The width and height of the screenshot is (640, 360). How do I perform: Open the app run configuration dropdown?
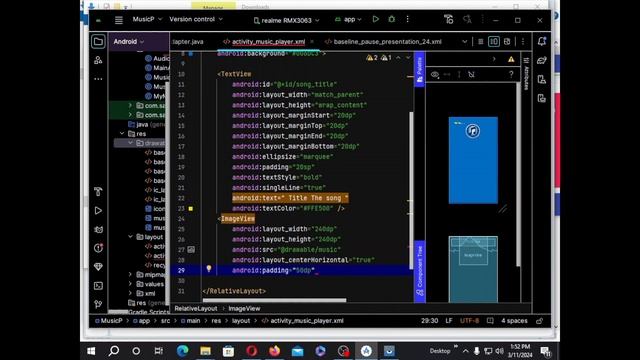tap(348, 19)
